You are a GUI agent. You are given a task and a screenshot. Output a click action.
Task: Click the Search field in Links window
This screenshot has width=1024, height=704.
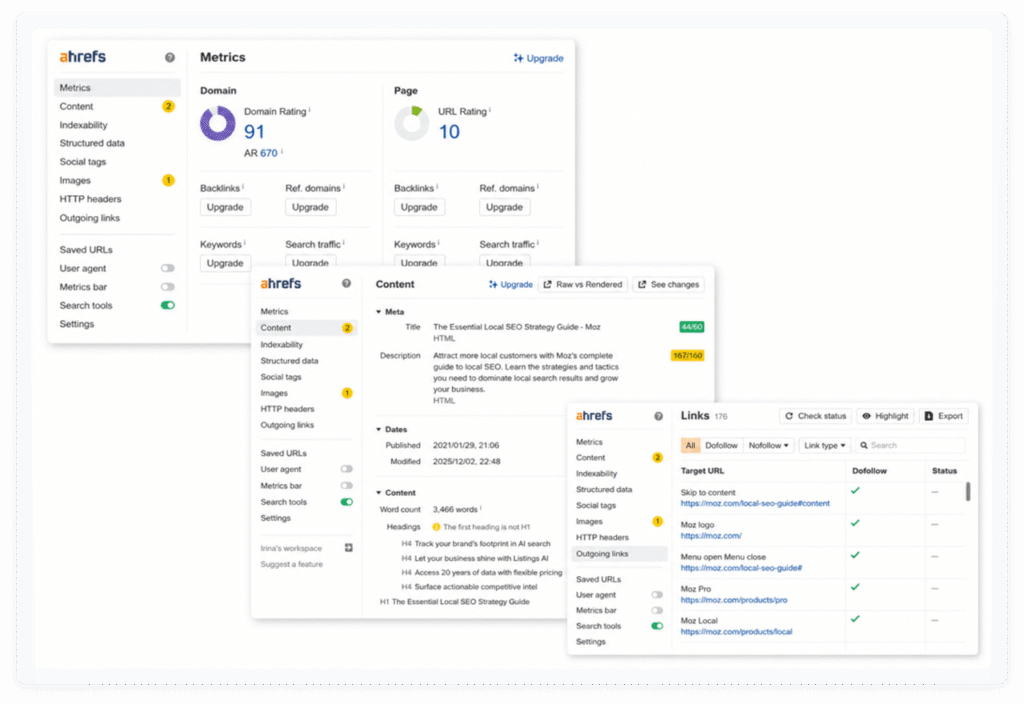(910, 445)
